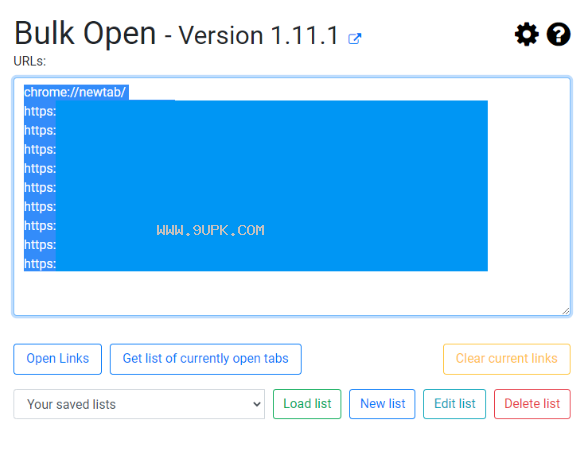Image resolution: width=586 pixels, height=465 pixels.
Task: Click empty area below URLs in textarea
Action: pyautogui.click(x=292, y=292)
